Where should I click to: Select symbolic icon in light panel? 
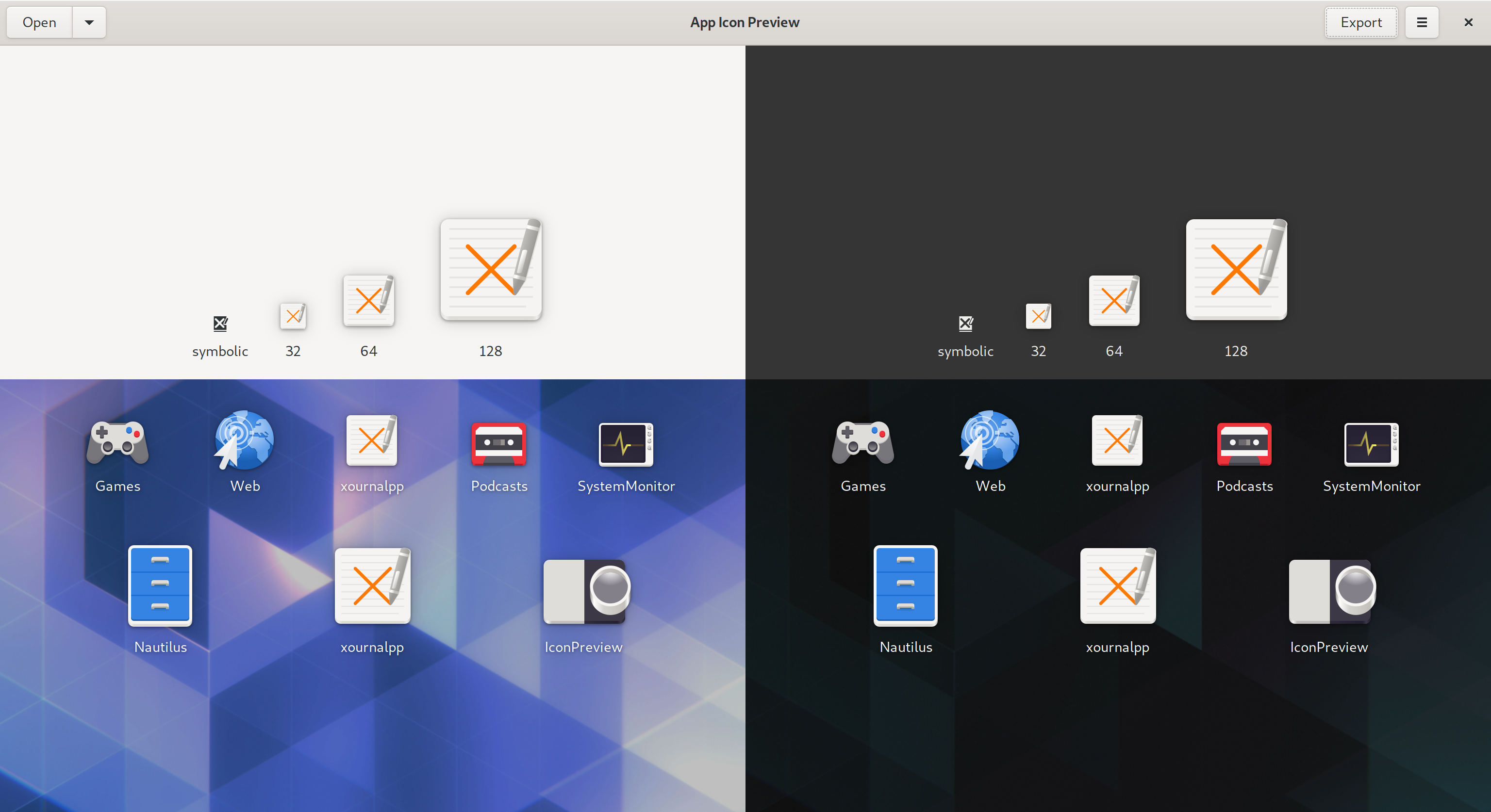point(220,323)
